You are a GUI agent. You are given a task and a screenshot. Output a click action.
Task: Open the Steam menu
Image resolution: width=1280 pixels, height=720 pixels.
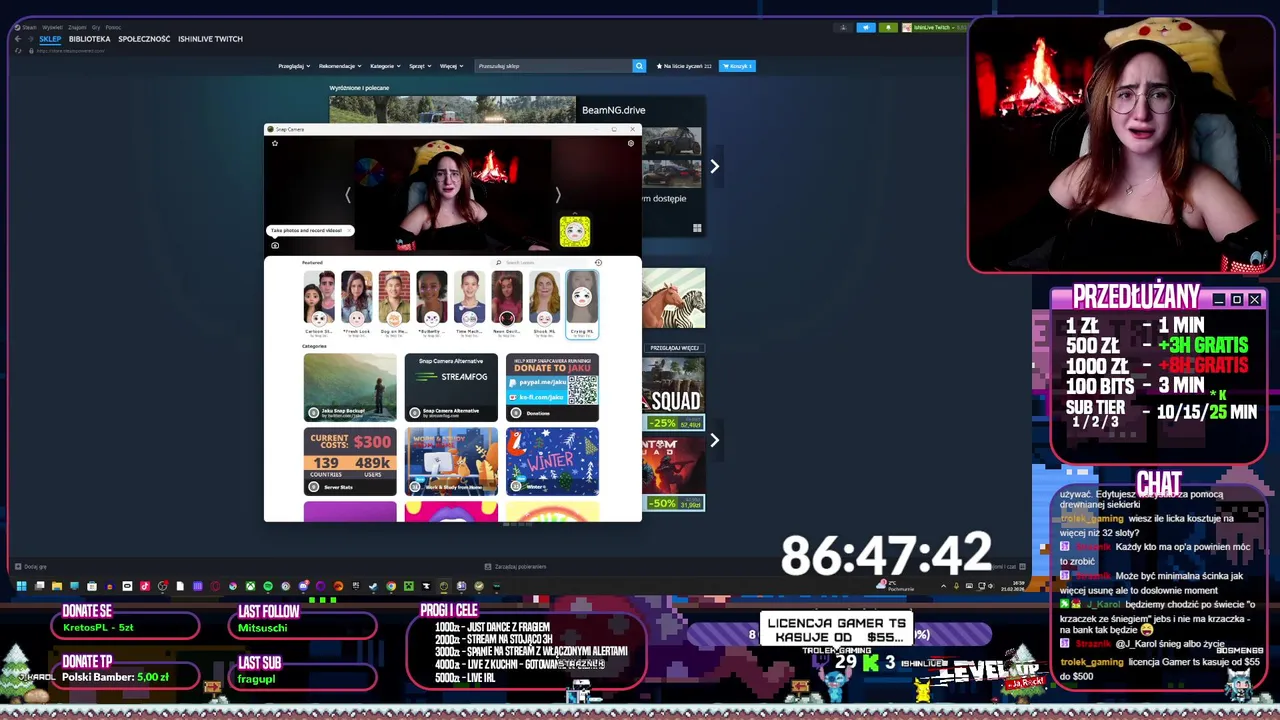click(29, 27)
